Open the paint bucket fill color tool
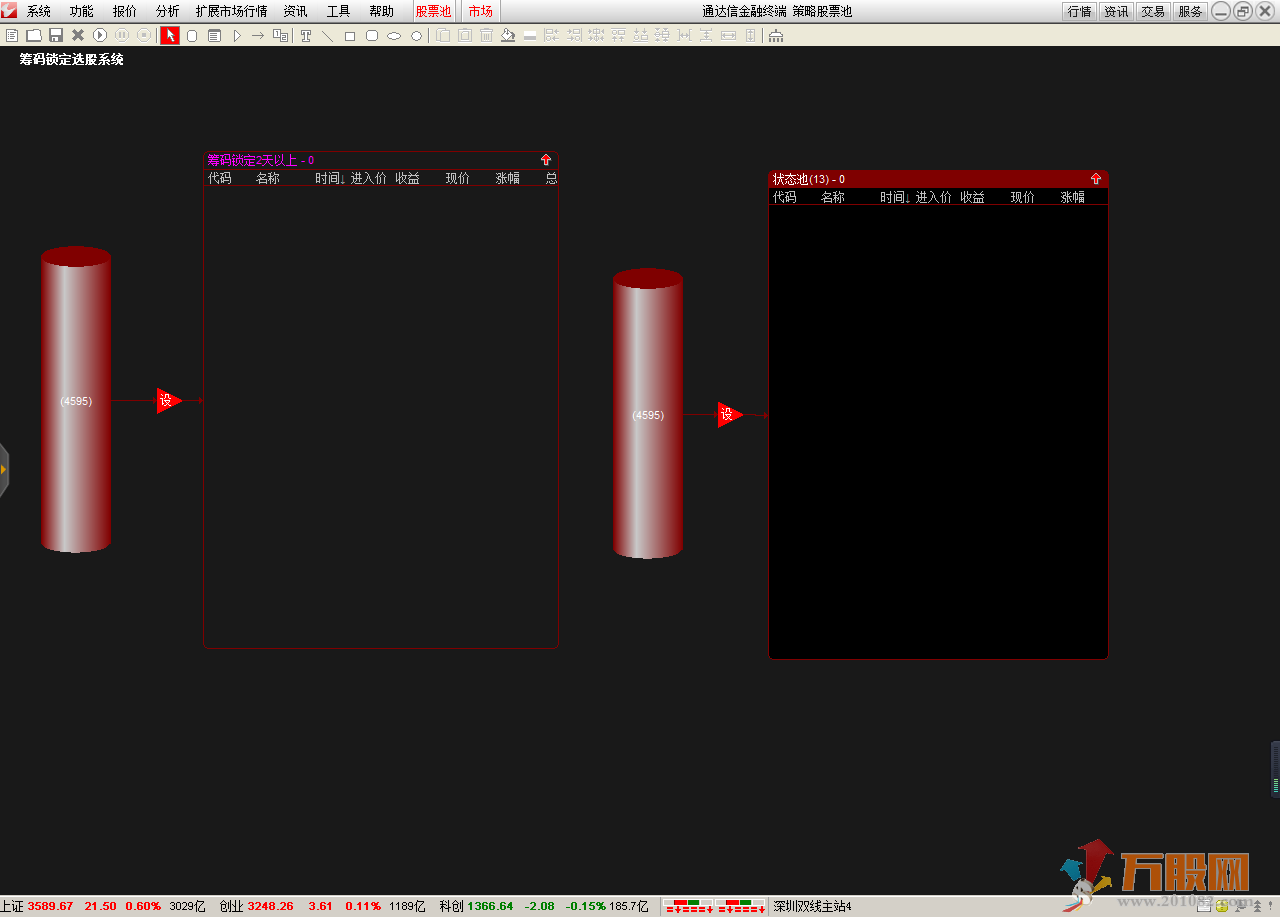 (x=508, y=35)
